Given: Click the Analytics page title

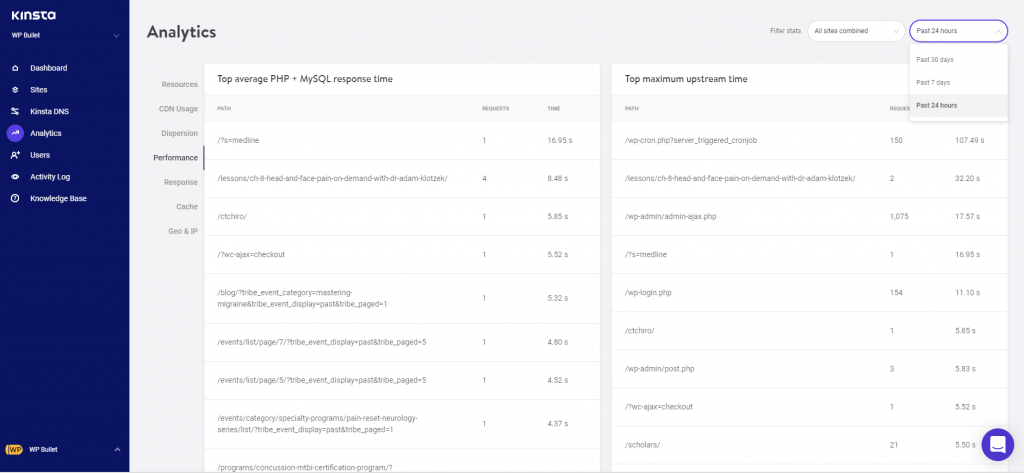Looking at the screenshot, I should 181,31.
